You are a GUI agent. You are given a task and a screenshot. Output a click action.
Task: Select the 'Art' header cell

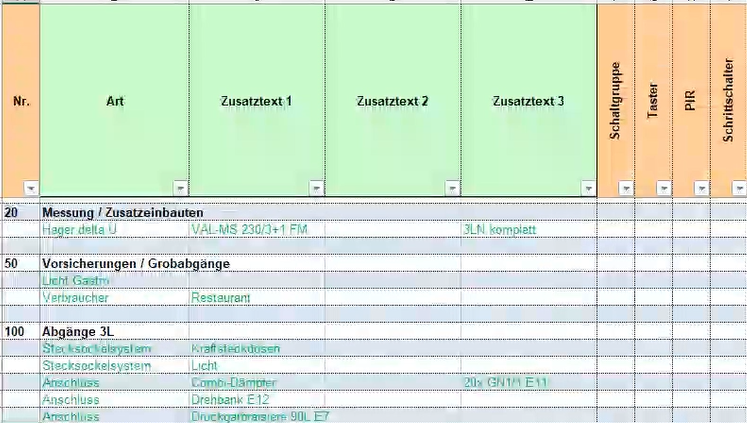(113, 101)
